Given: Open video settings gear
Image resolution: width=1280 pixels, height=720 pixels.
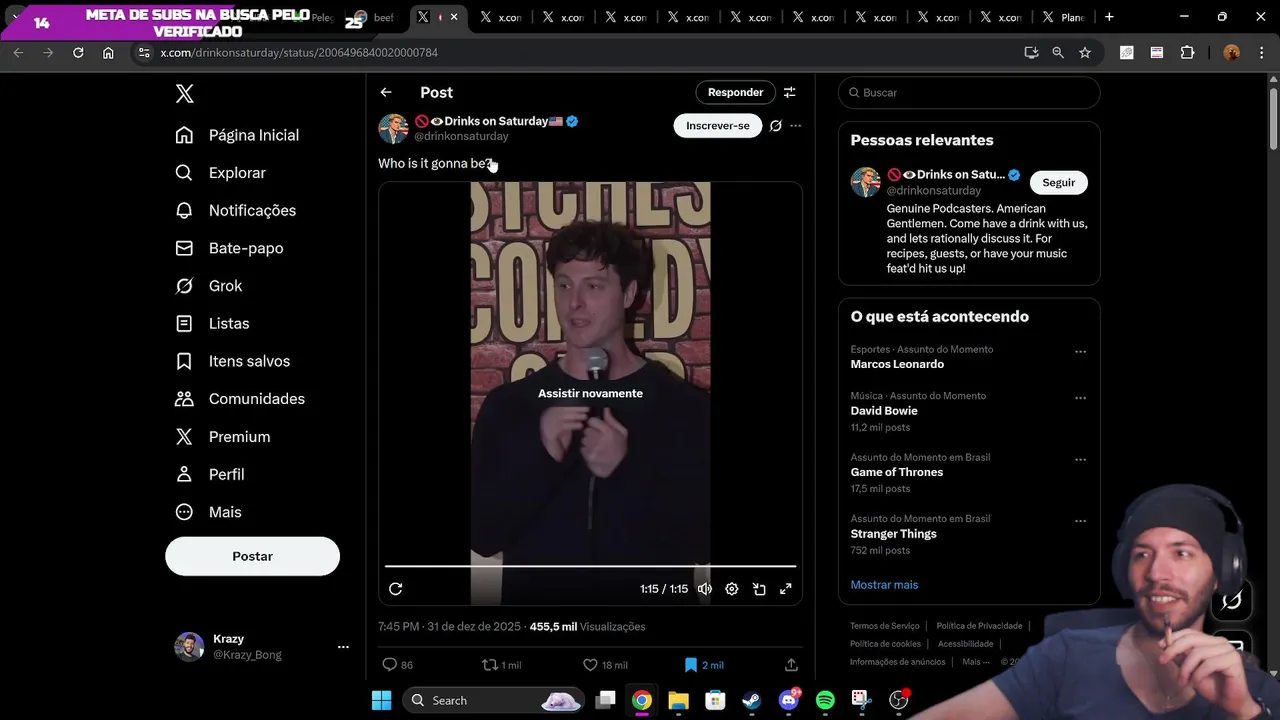Looking at the screenshot, I should [732, 589].
